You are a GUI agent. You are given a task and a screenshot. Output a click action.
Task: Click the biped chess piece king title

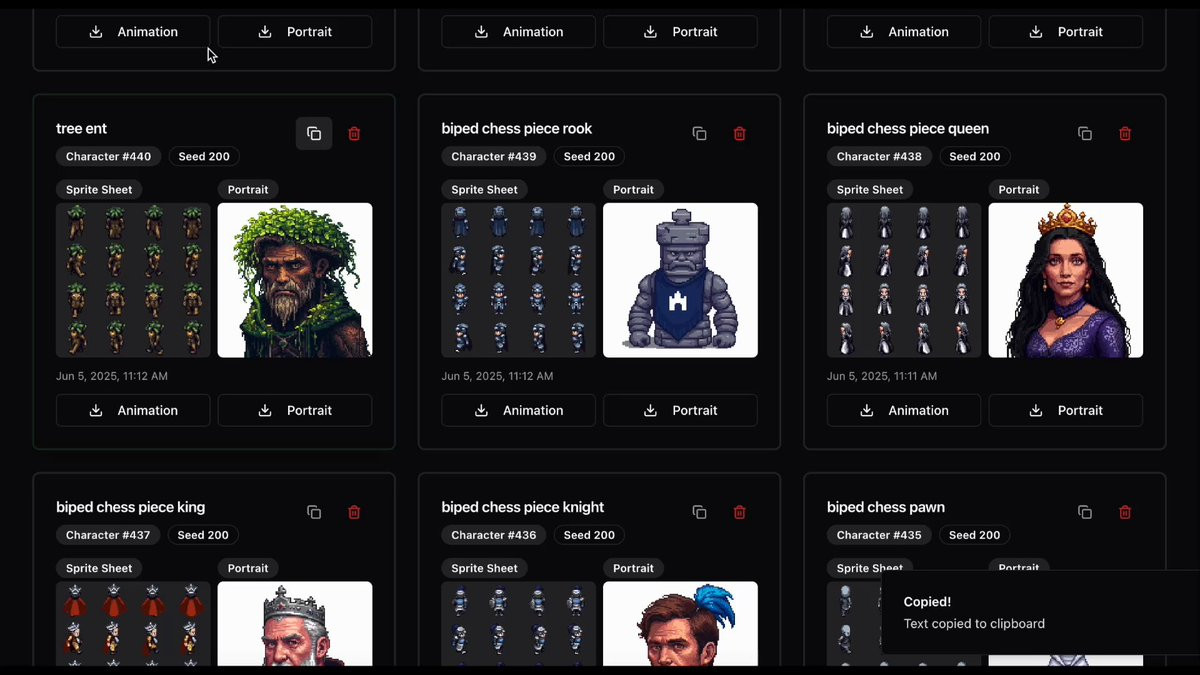coord(131,507)
